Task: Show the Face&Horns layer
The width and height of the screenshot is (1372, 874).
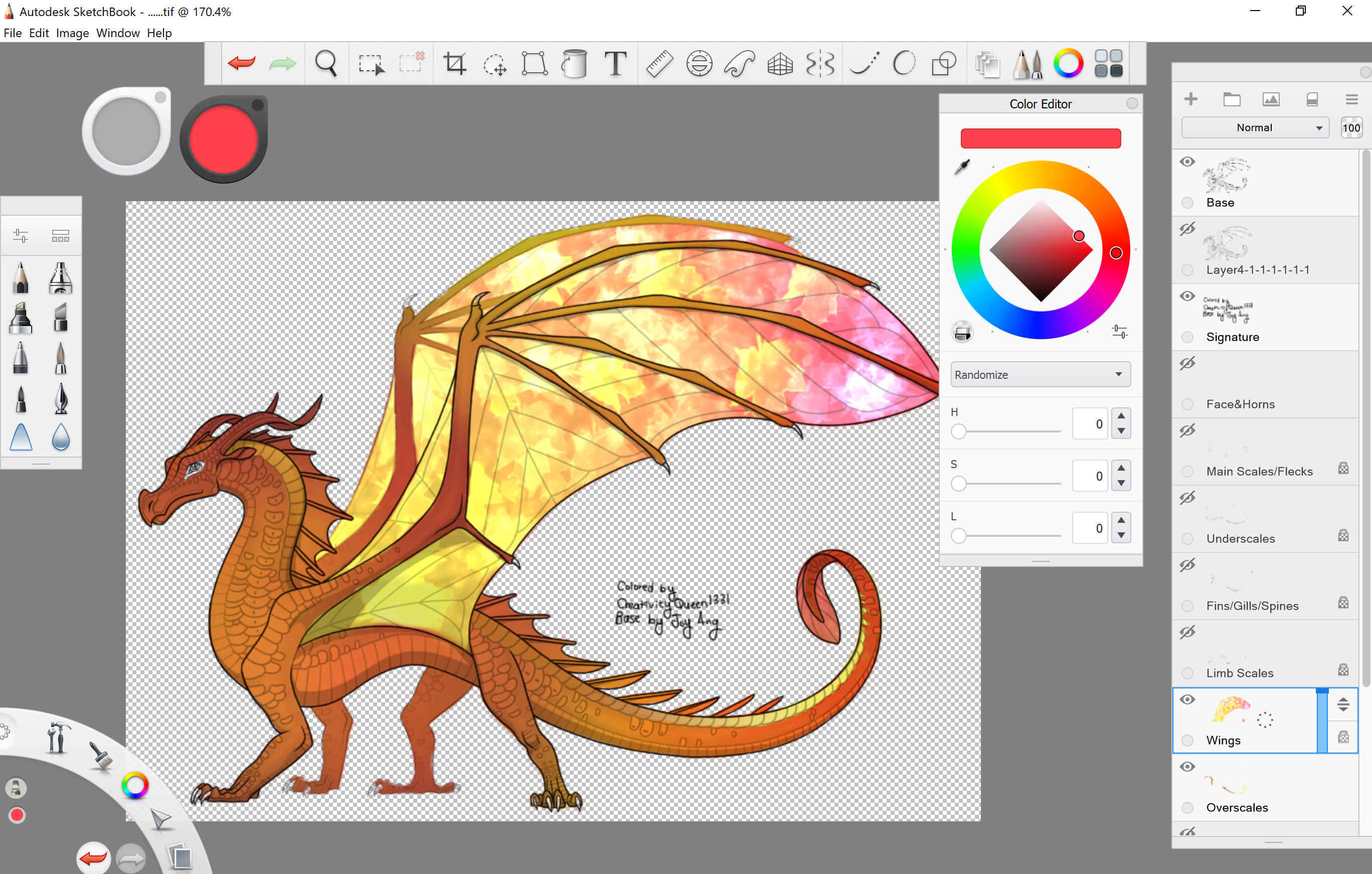Action: (1187, 364)
